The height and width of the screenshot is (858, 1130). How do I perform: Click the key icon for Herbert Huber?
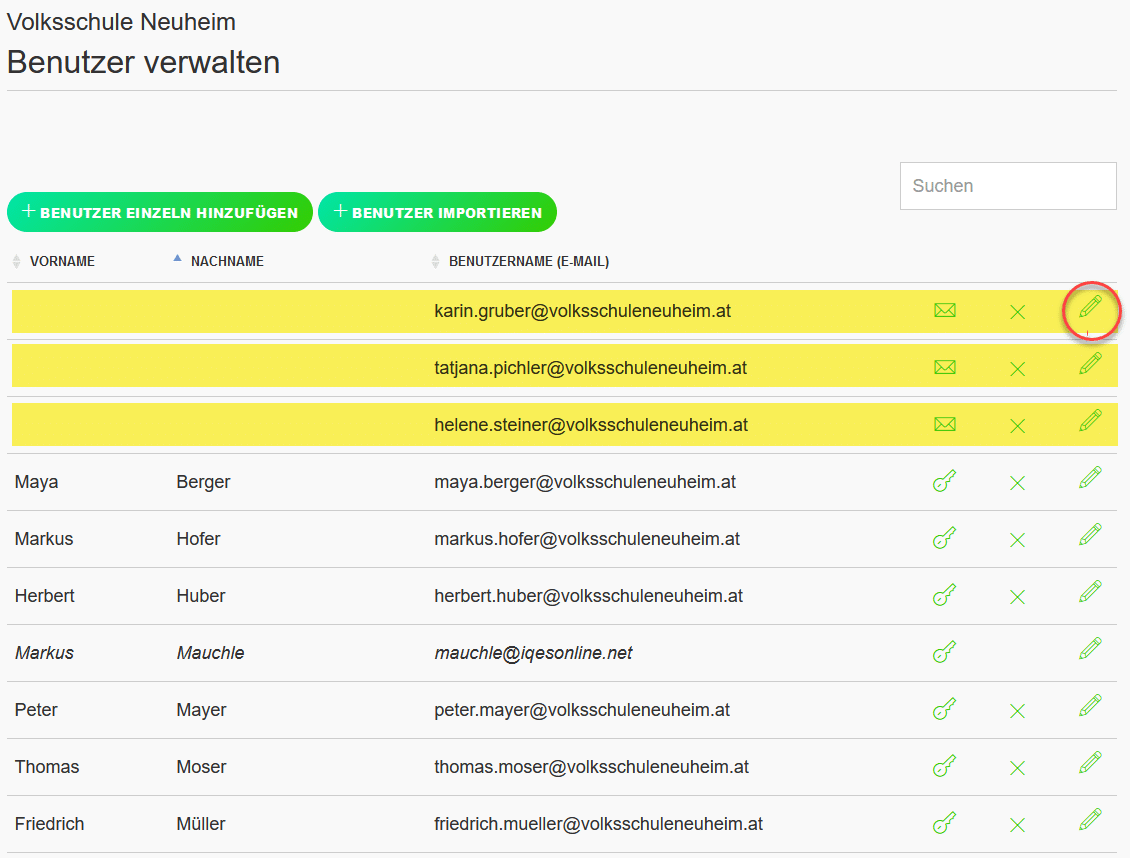(945, 595)
